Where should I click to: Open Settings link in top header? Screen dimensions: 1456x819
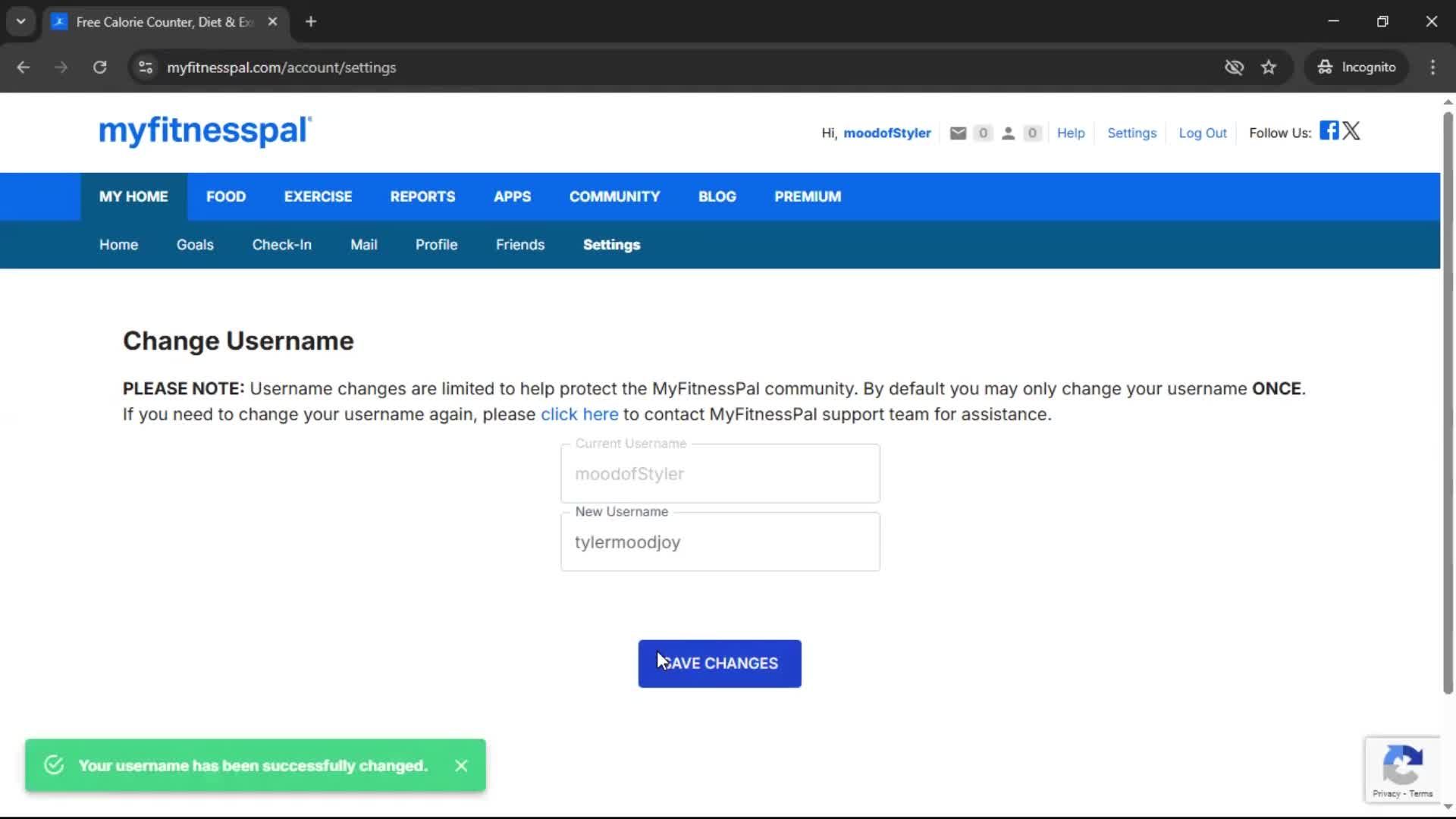[1131, 133]
